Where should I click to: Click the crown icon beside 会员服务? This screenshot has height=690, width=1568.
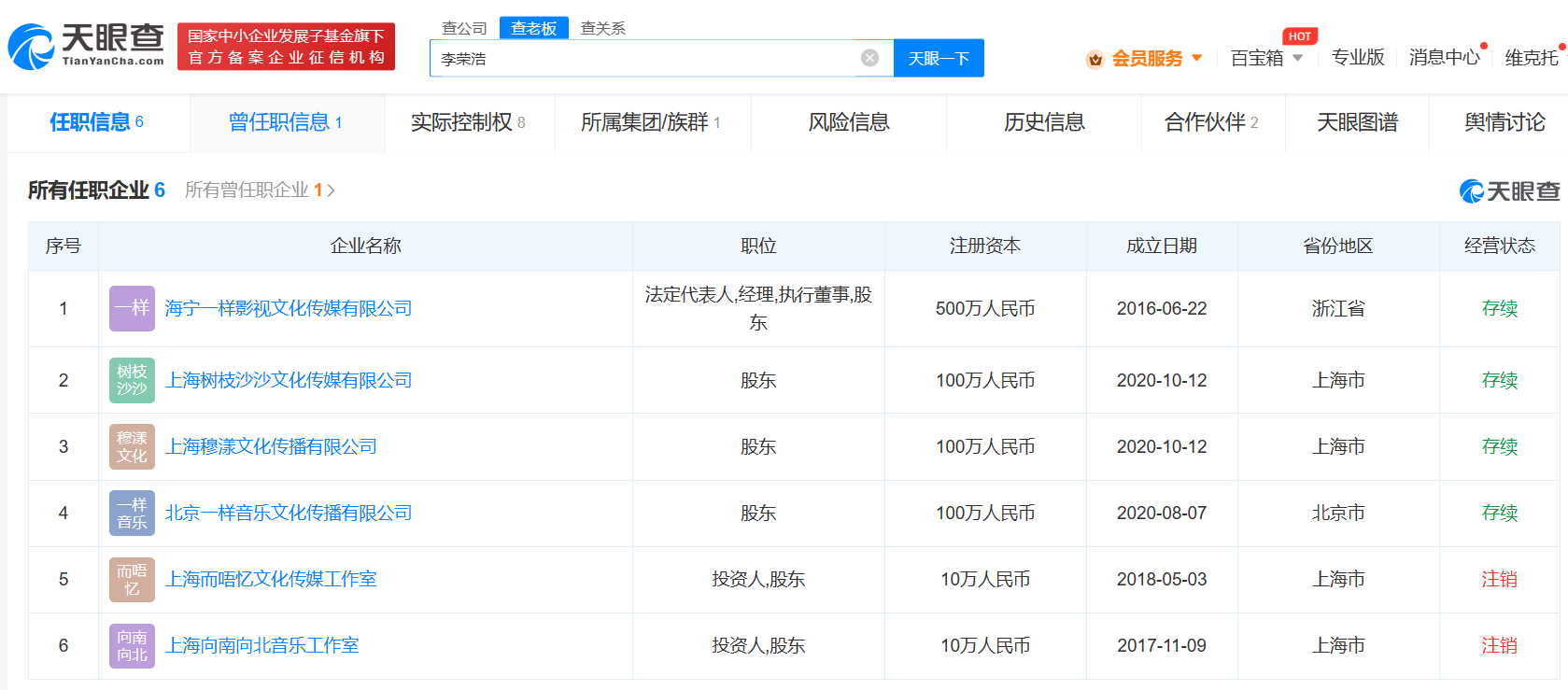point(1095,59)
